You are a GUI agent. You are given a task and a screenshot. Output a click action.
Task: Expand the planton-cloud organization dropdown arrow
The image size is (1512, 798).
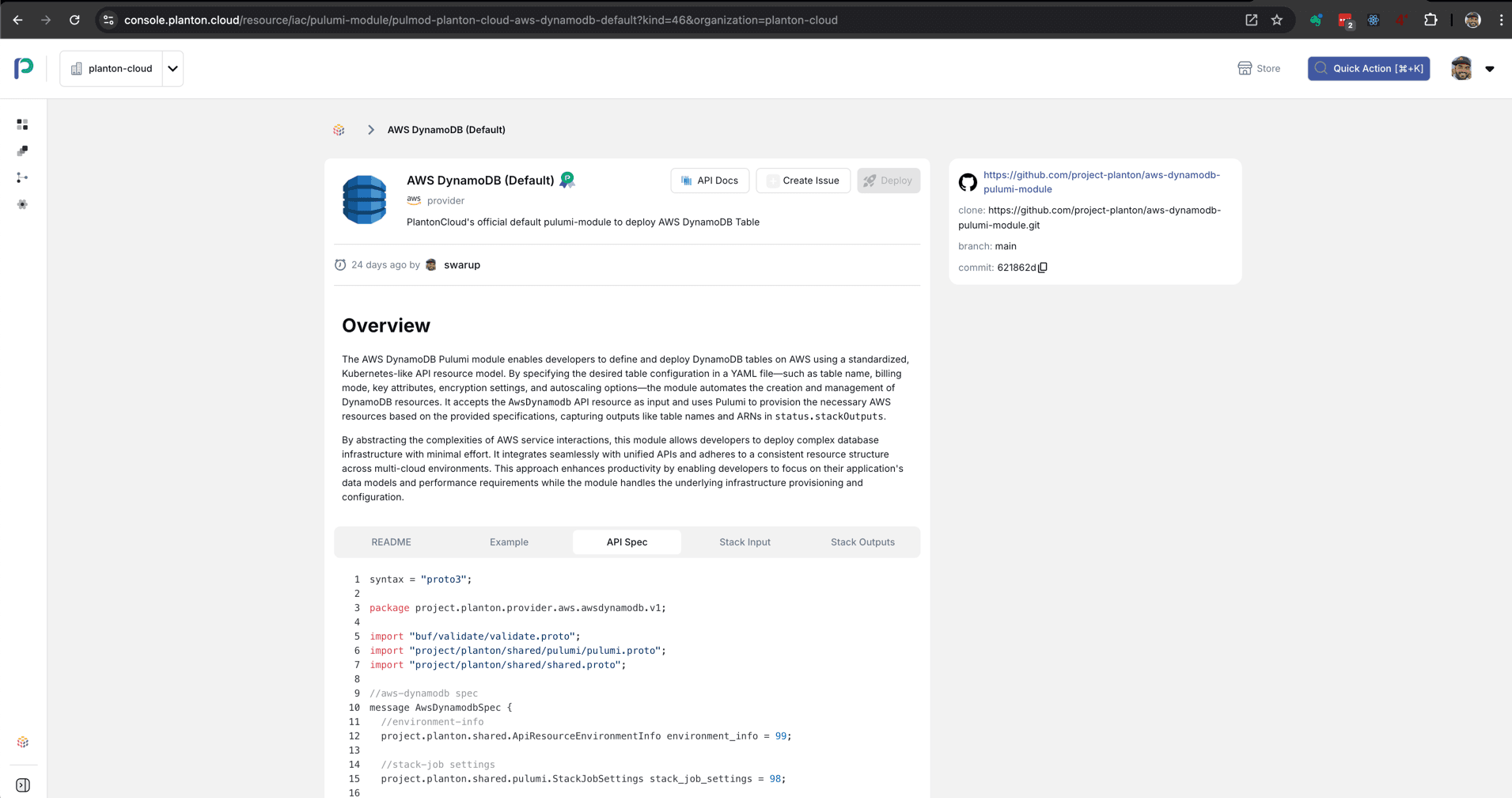pos(172,69)
